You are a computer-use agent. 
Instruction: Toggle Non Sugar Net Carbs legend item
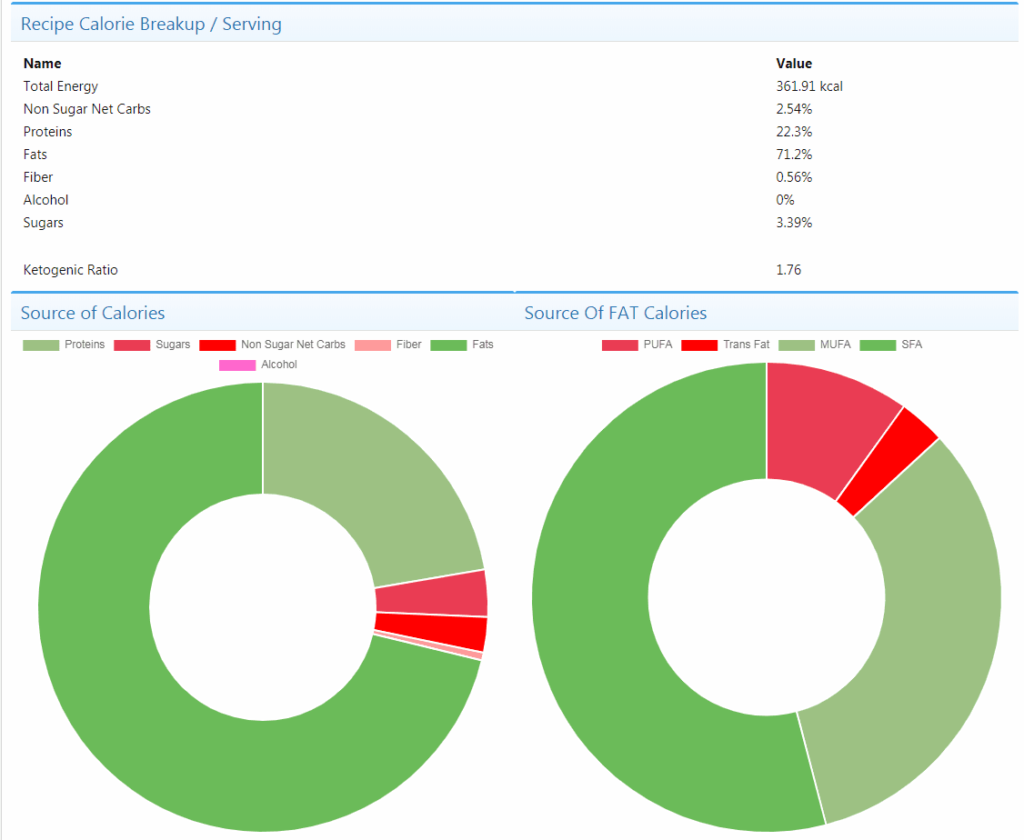tap(272, 344)
